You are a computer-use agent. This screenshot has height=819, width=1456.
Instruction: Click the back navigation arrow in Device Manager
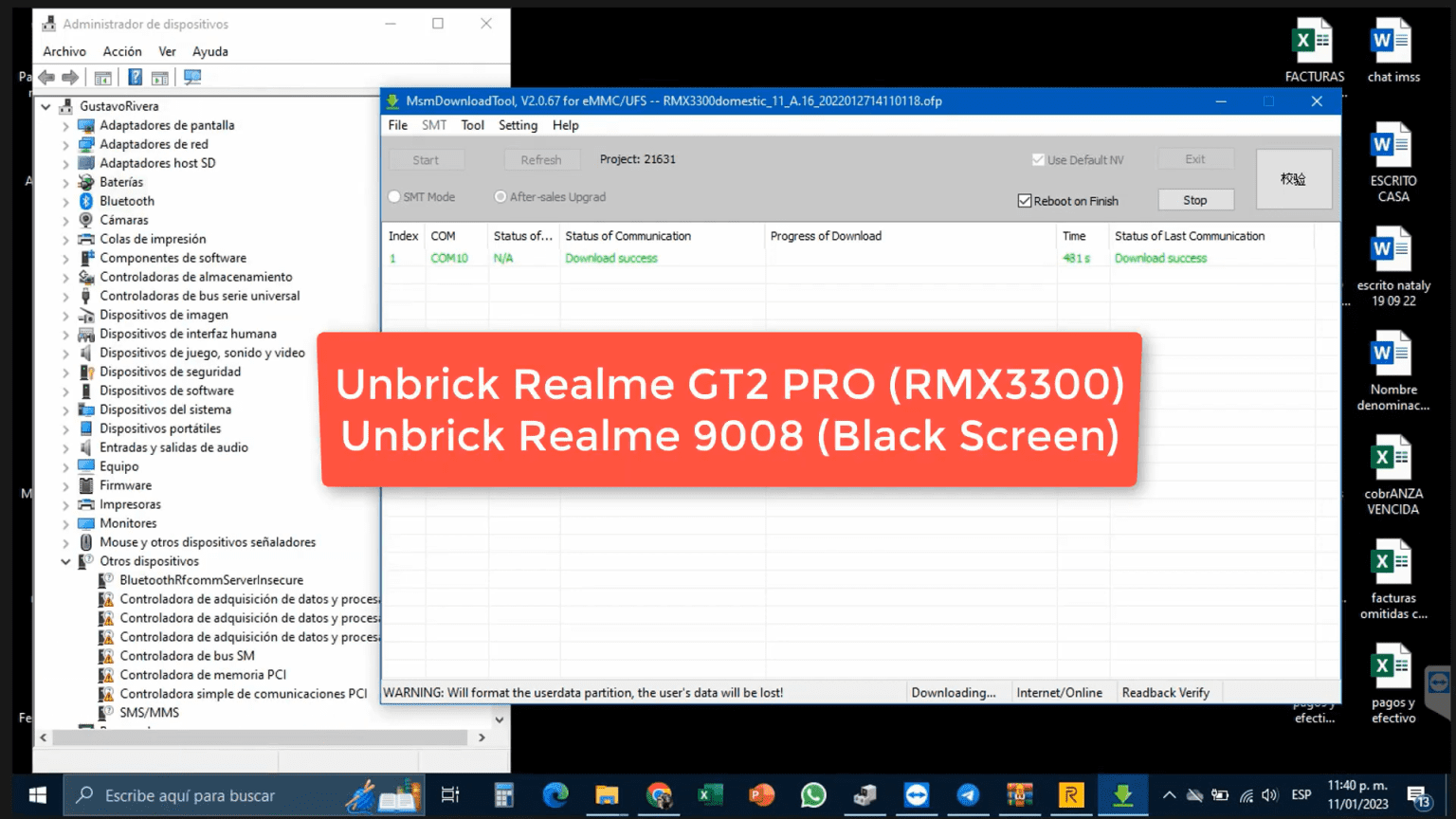point(45,78)
